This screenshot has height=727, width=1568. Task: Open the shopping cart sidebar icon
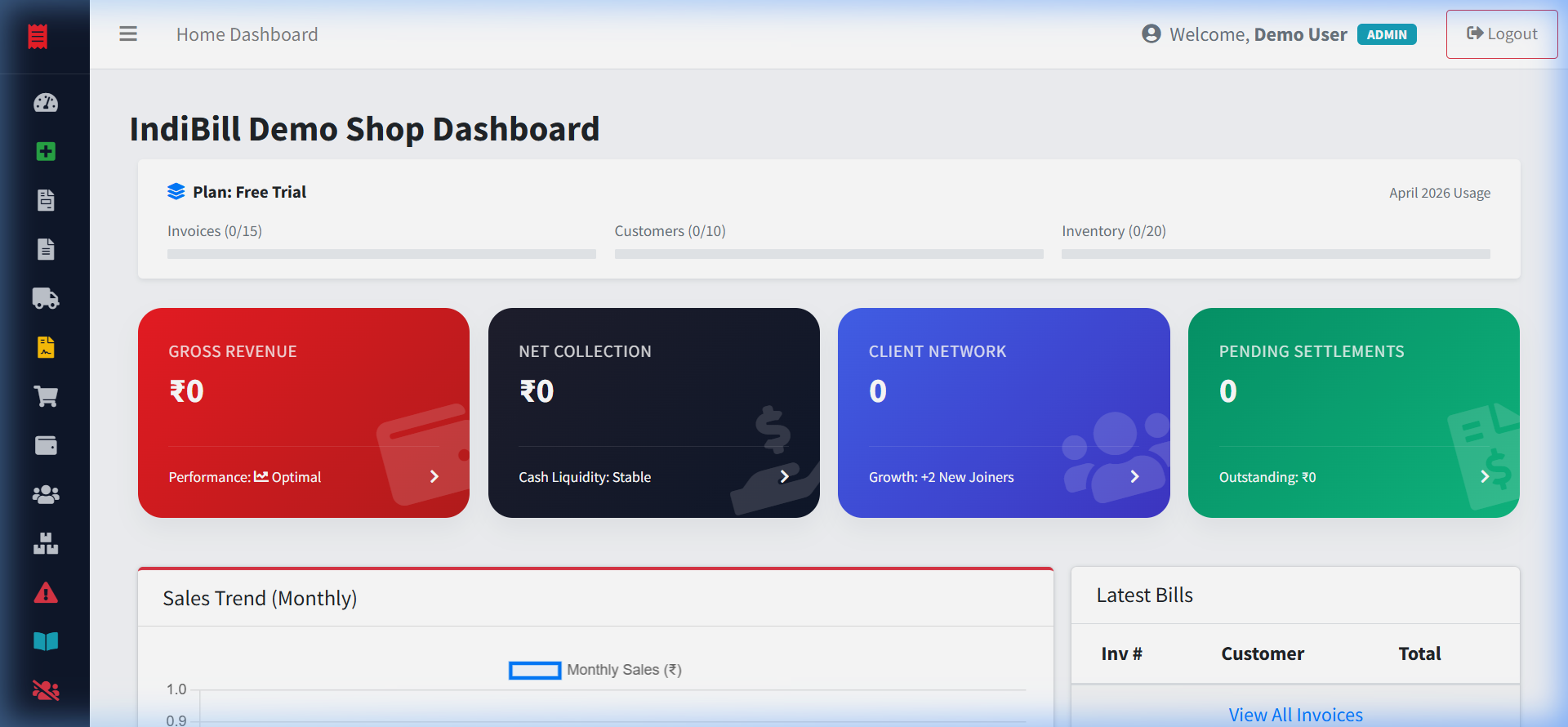(46, 397)
